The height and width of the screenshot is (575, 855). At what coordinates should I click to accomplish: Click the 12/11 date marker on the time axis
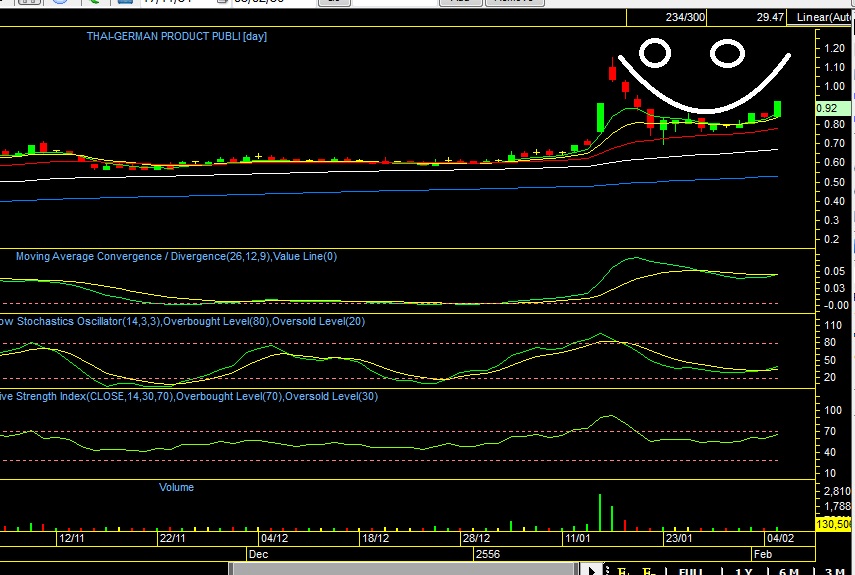coord(71,538)
